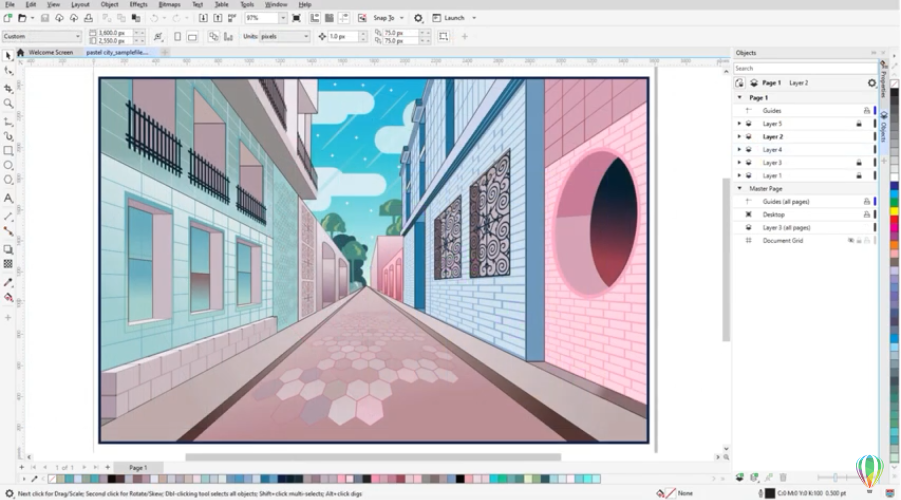This screenshot has height=500, width=901.
Task: Toggle the lock on Layer 1
Action: 859,176
